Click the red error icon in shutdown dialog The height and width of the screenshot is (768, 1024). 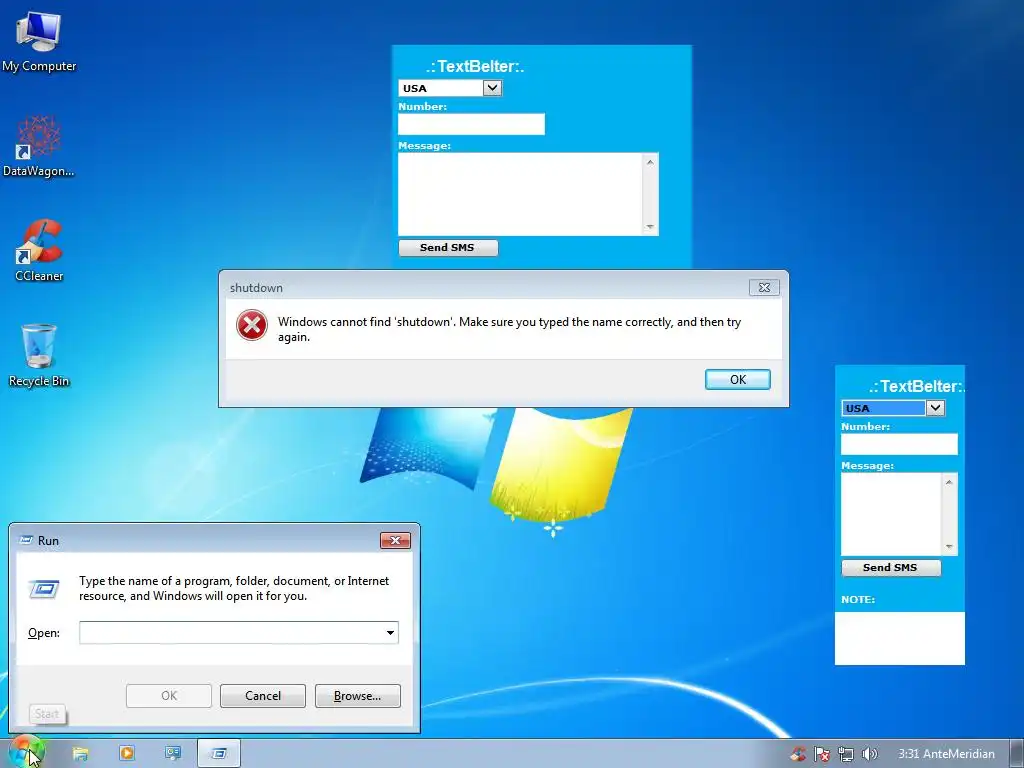coord(252,325)
